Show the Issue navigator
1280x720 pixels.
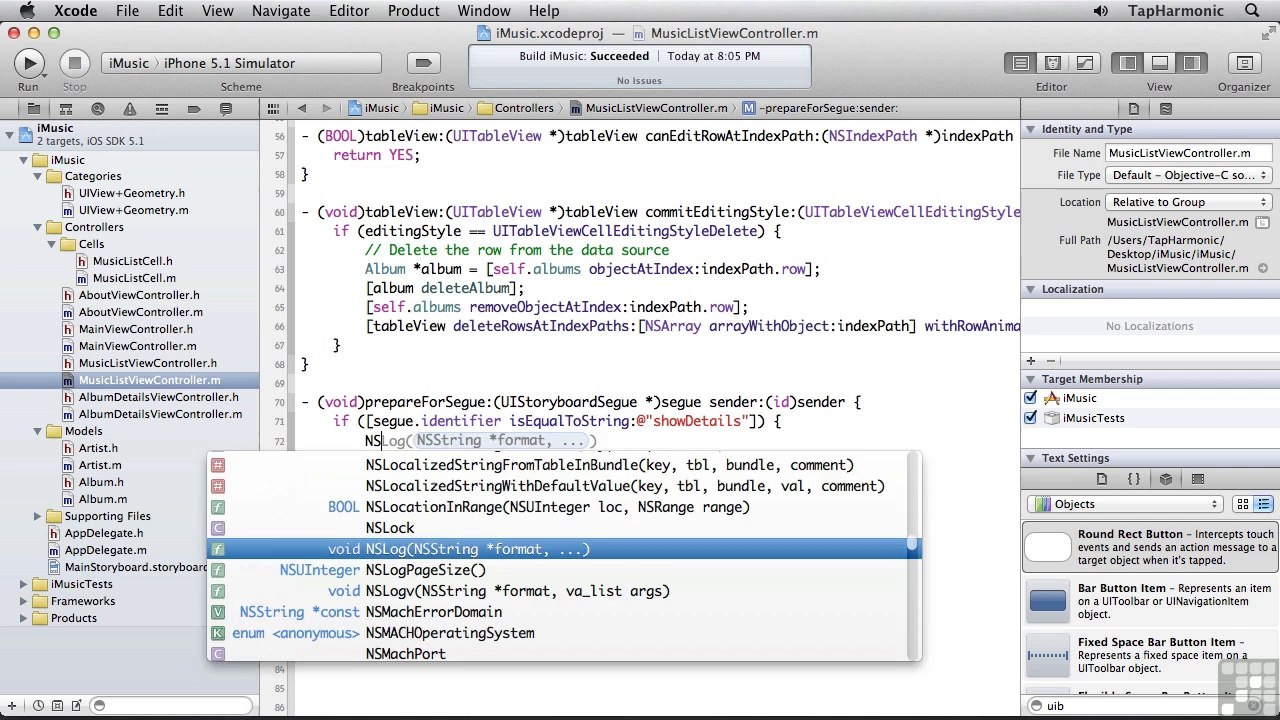pyautogui.click(x=129, y=108)
